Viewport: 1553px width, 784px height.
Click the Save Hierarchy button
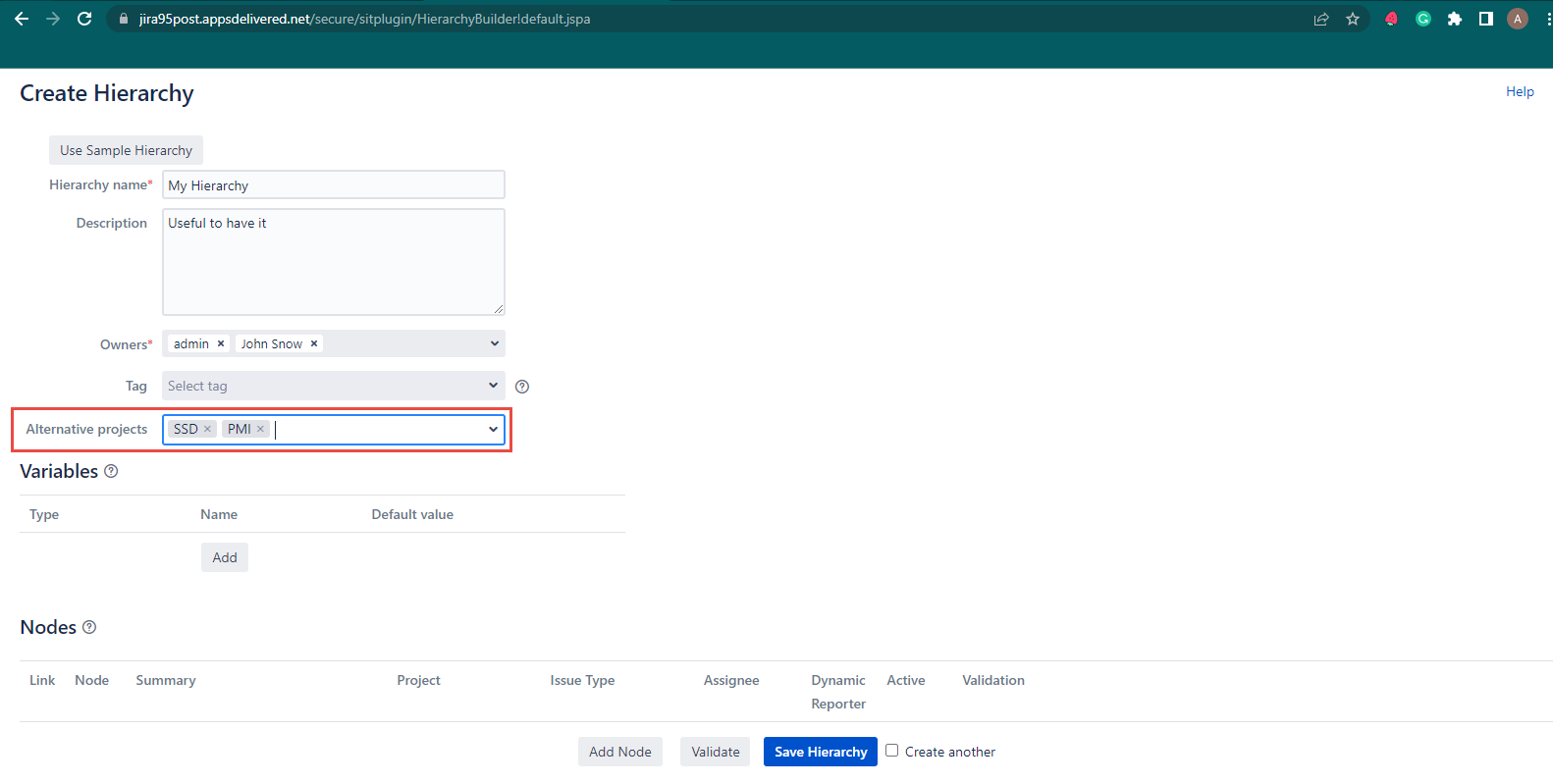pos(820,752)
